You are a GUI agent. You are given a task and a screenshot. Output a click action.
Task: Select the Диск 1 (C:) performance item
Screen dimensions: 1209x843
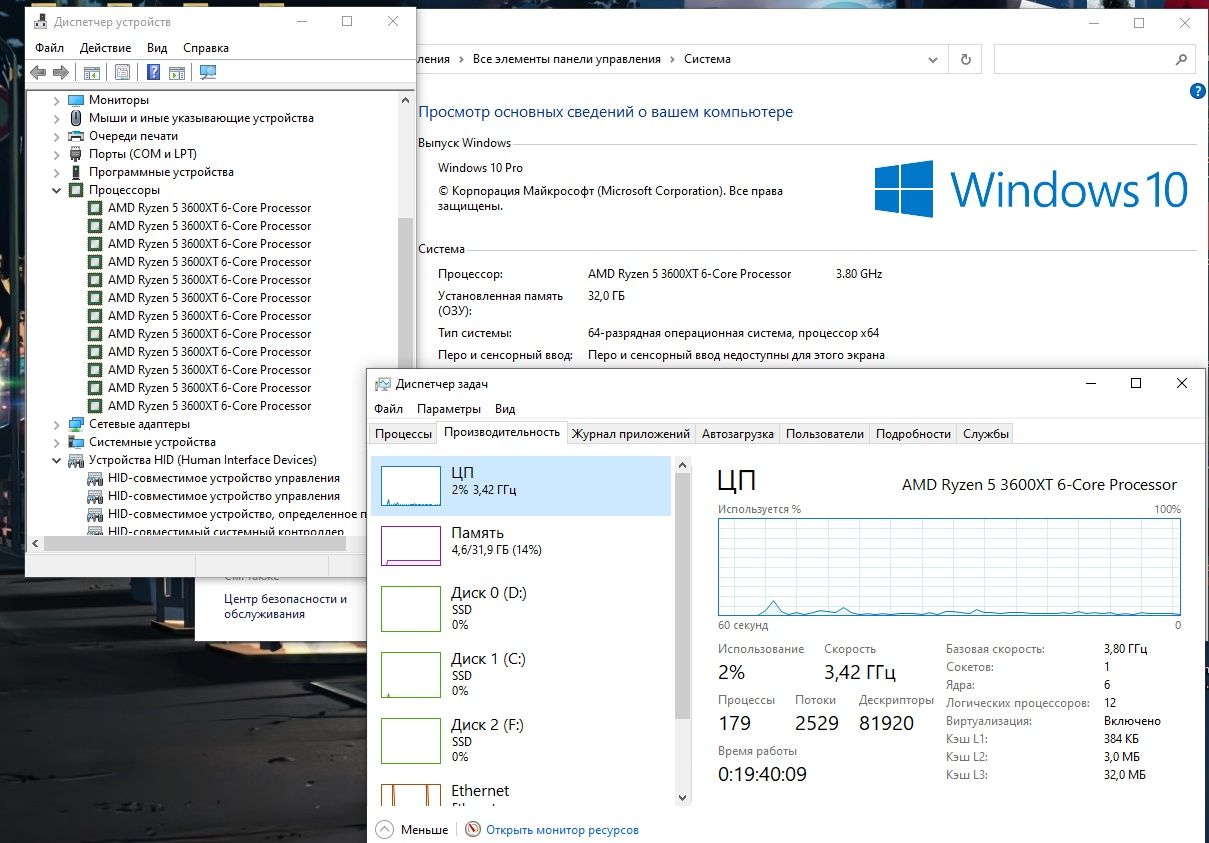tap(520, 674)
